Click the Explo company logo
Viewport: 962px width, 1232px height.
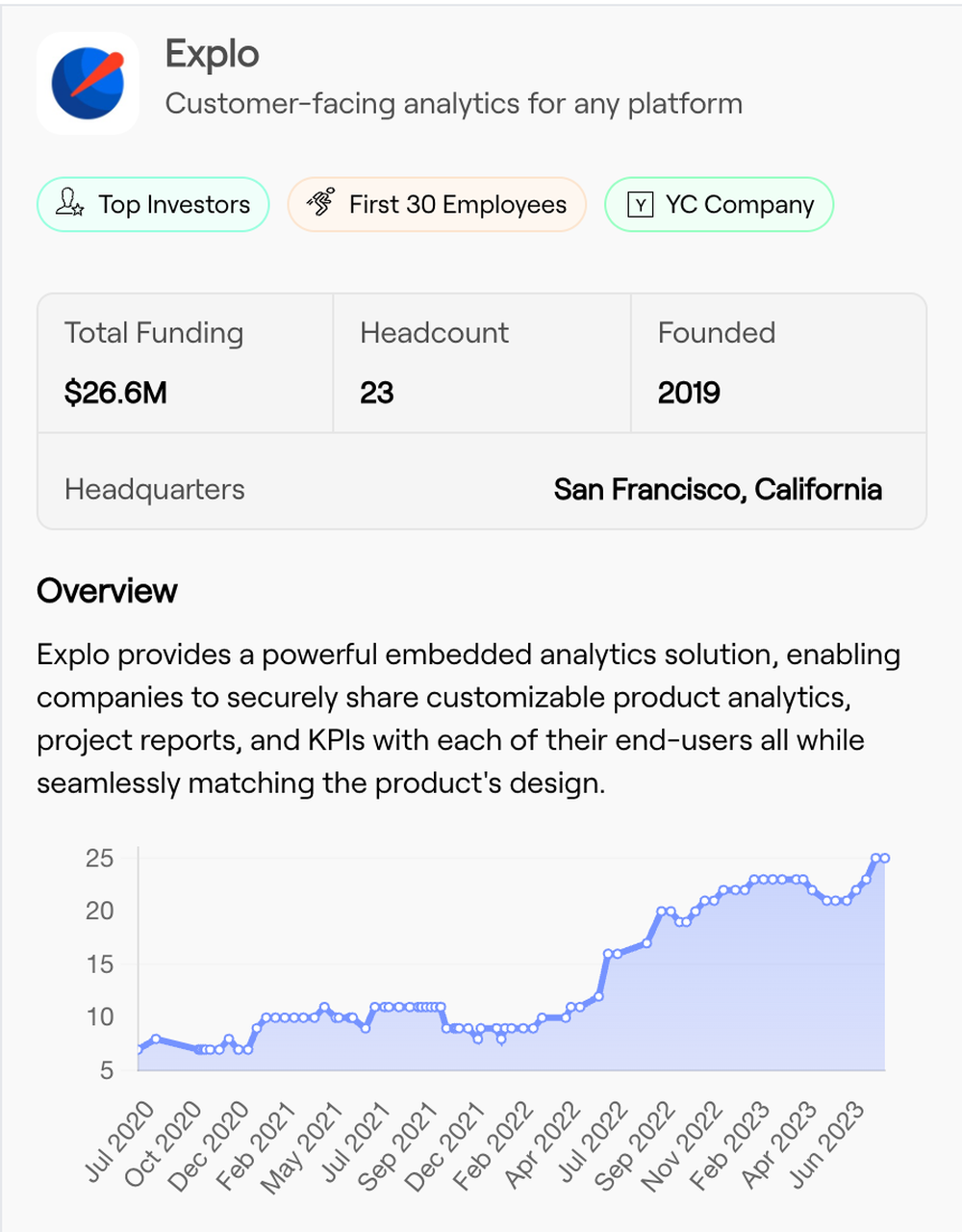coord(88,83)
